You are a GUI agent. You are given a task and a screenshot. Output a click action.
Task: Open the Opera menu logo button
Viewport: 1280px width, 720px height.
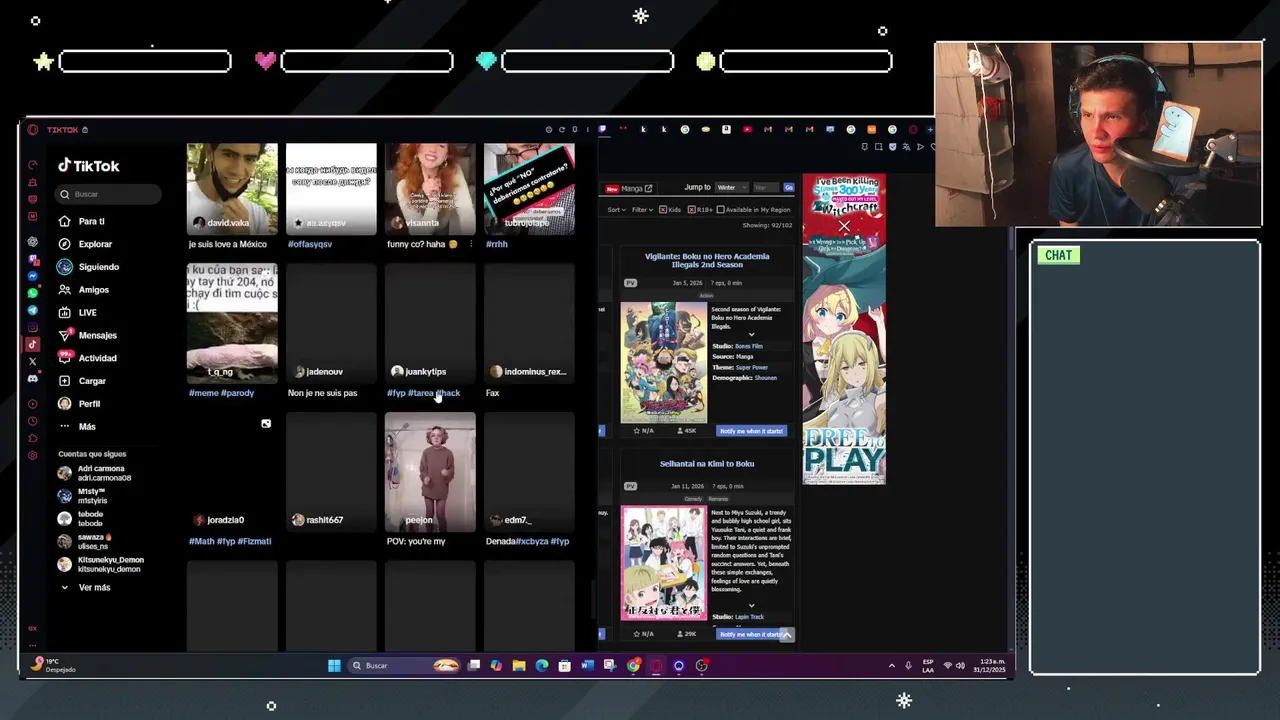click(x=33, y=130)
